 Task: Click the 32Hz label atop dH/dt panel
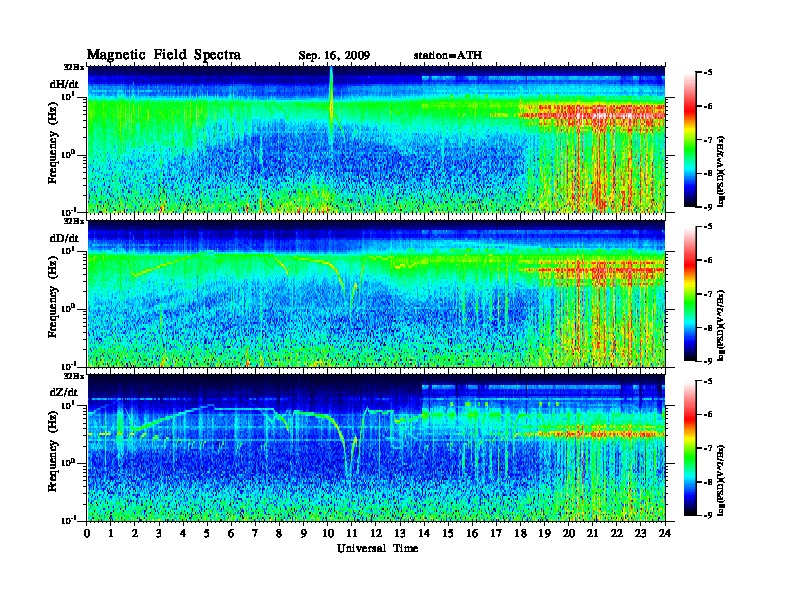73,66
